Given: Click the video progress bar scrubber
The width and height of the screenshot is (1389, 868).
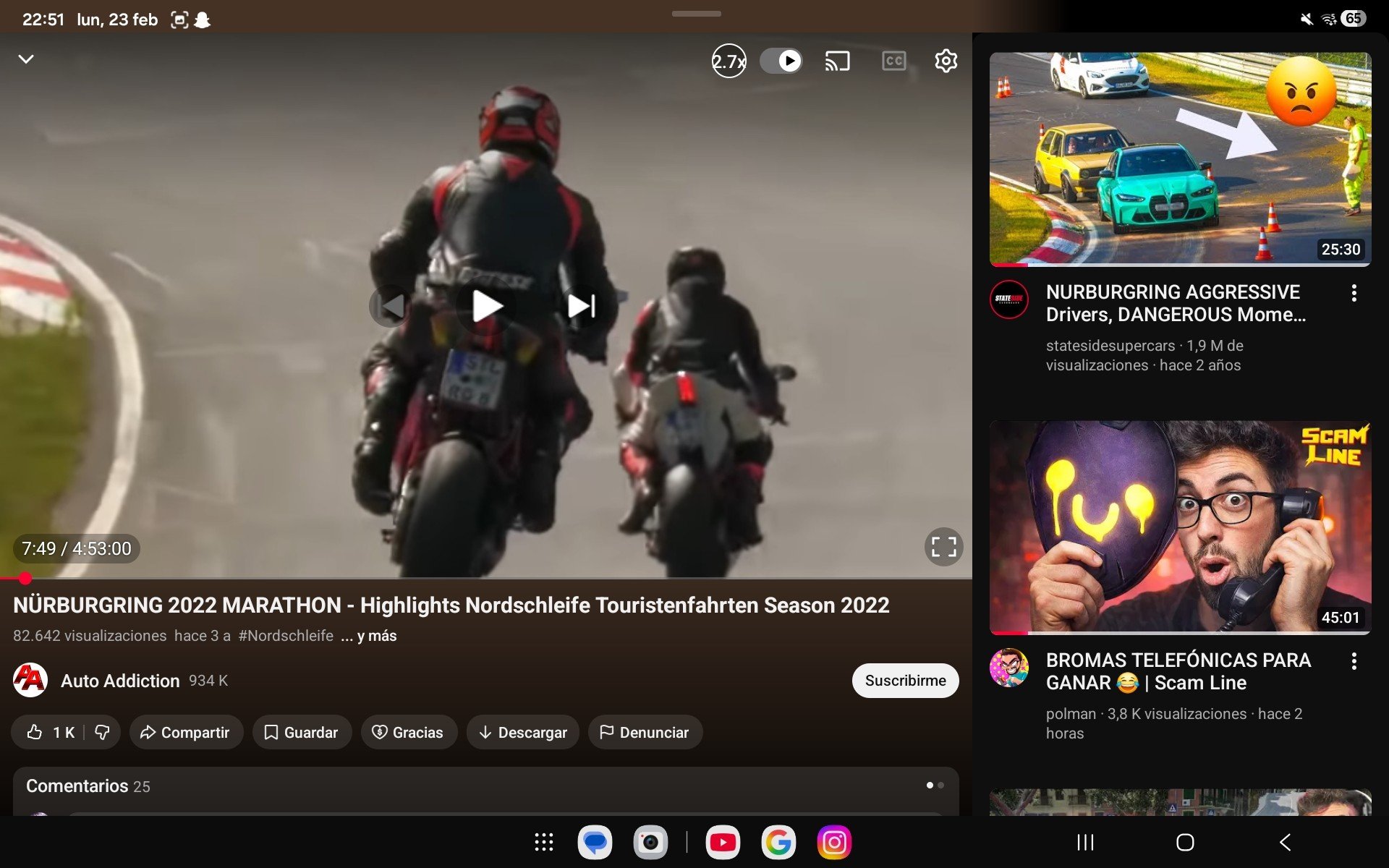Looking at the screenshot, I should click(25, 578).
